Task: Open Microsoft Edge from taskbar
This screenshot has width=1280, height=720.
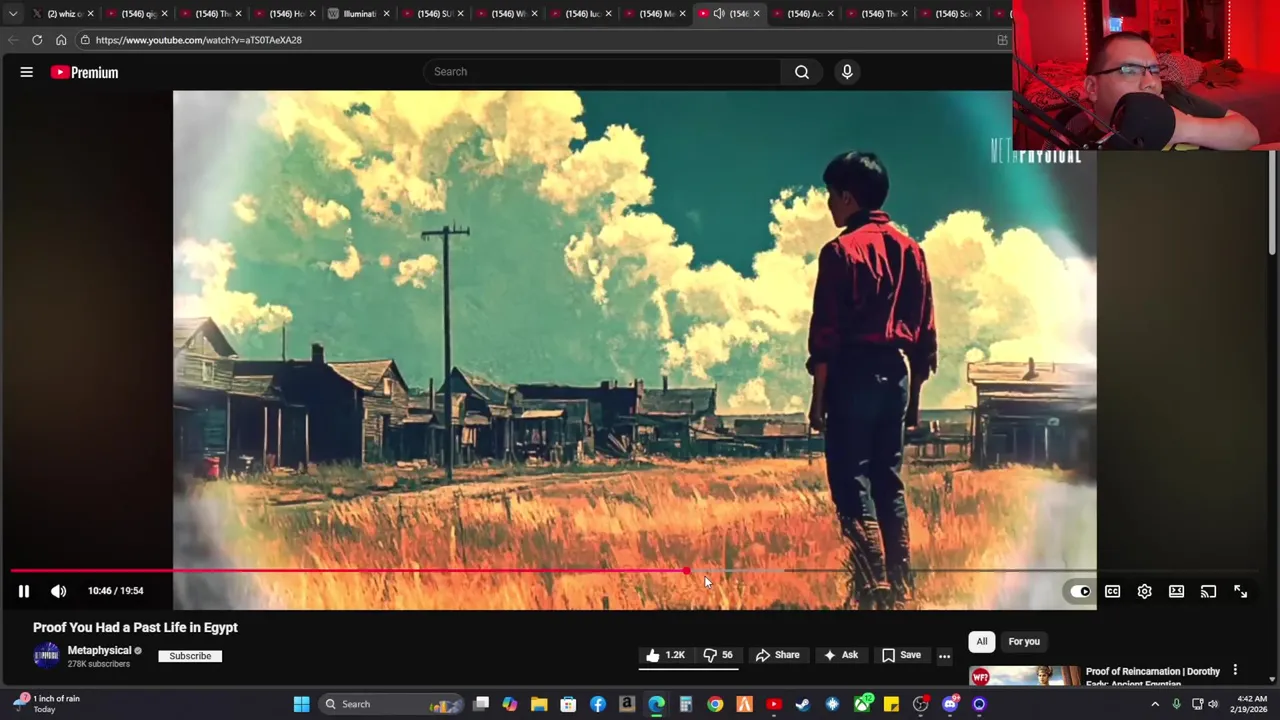Action: pos(656,704)
